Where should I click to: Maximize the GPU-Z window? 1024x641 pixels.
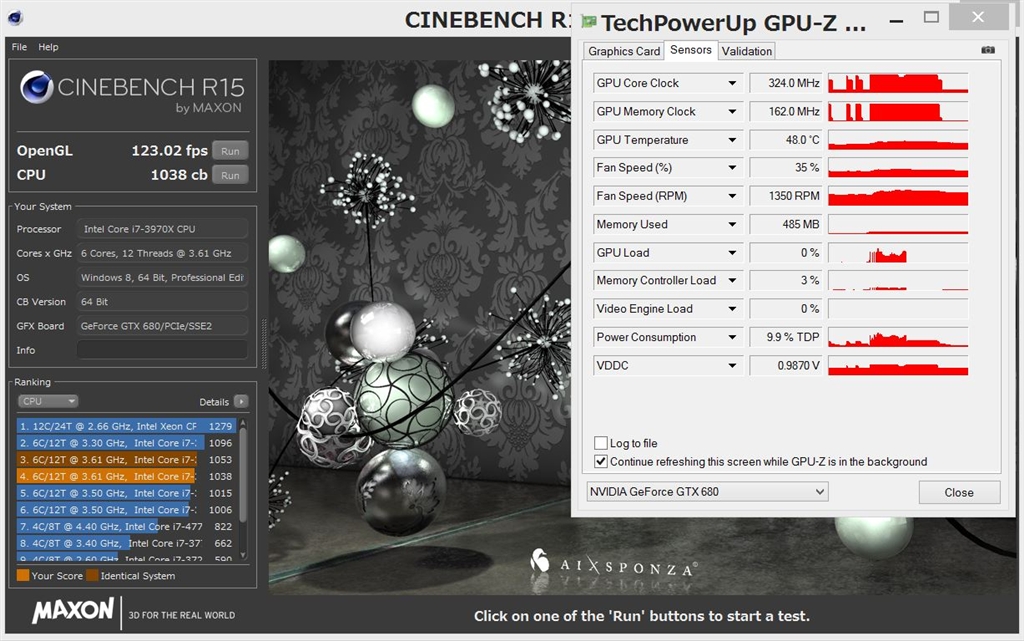(x=931, y=18)
